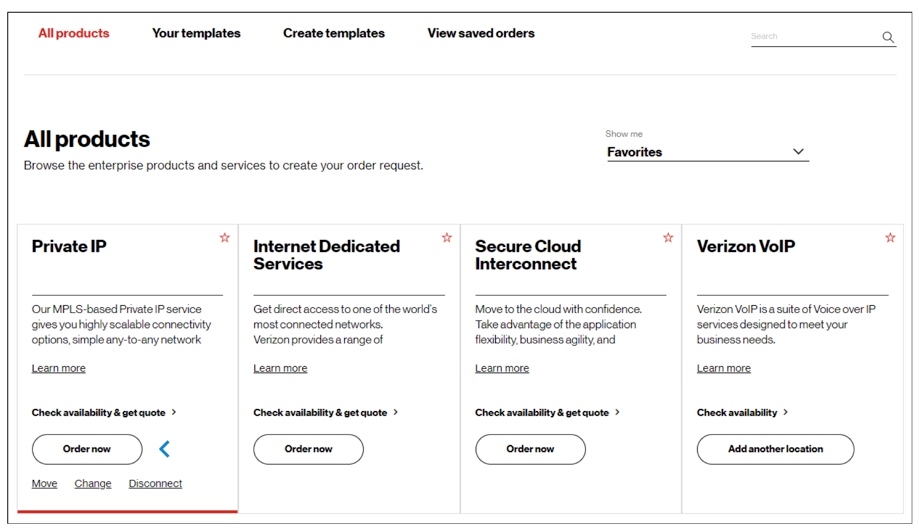Click the search magnifier icon
The image size is (919, 532).
click(887, 37)
